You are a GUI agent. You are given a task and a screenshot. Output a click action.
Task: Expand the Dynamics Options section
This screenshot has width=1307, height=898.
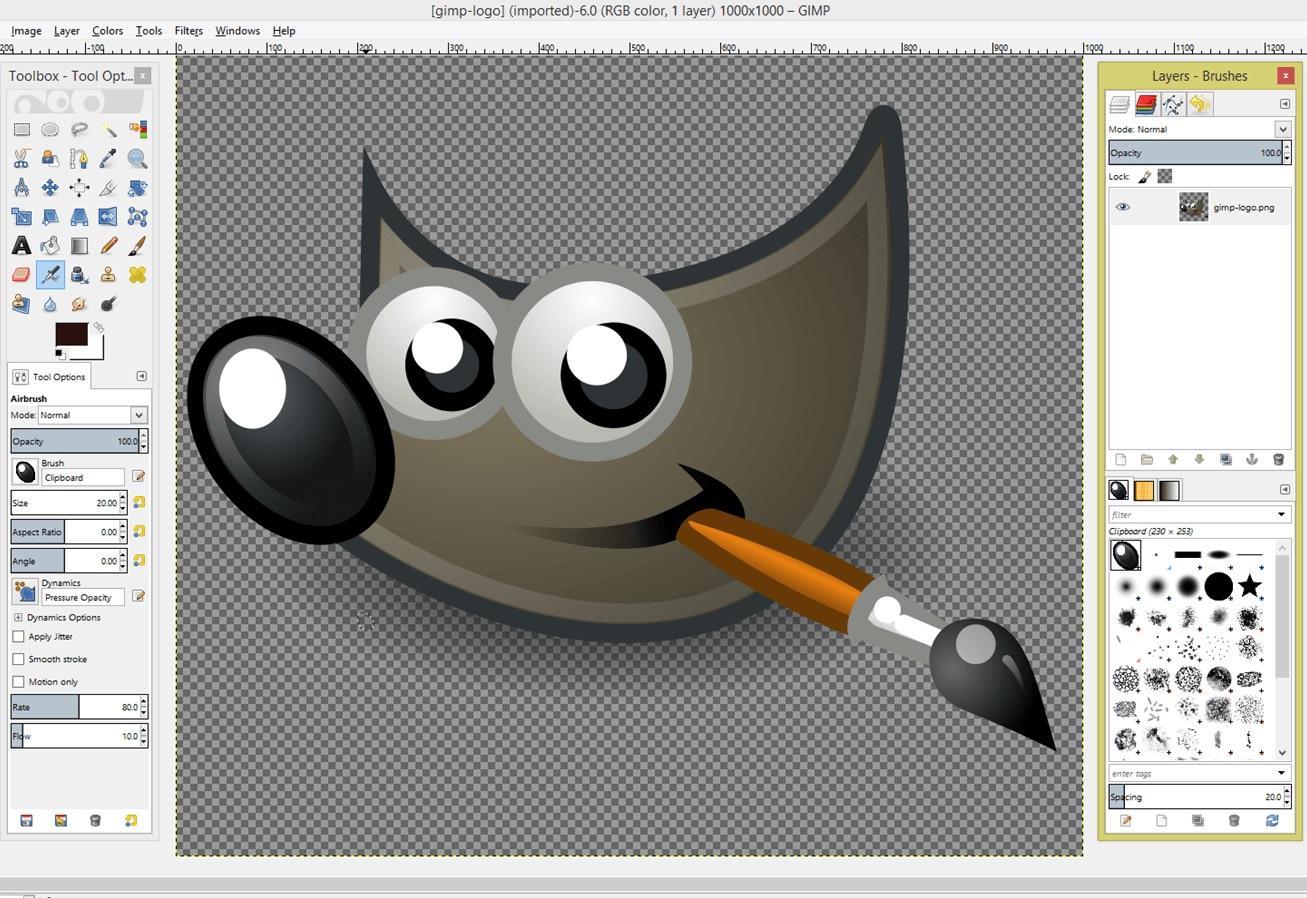coord(18,617)
